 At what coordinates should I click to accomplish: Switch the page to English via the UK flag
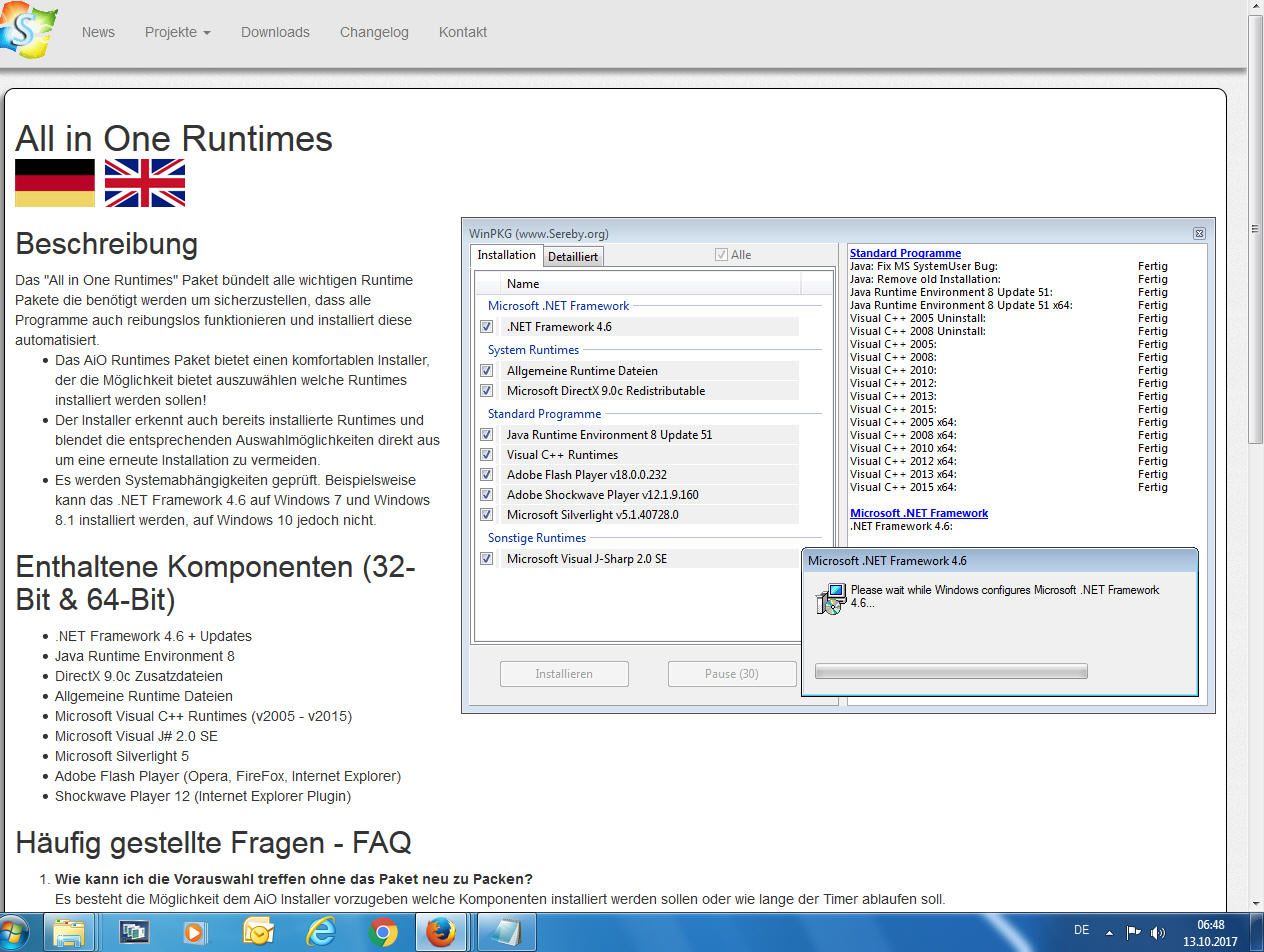145,183
